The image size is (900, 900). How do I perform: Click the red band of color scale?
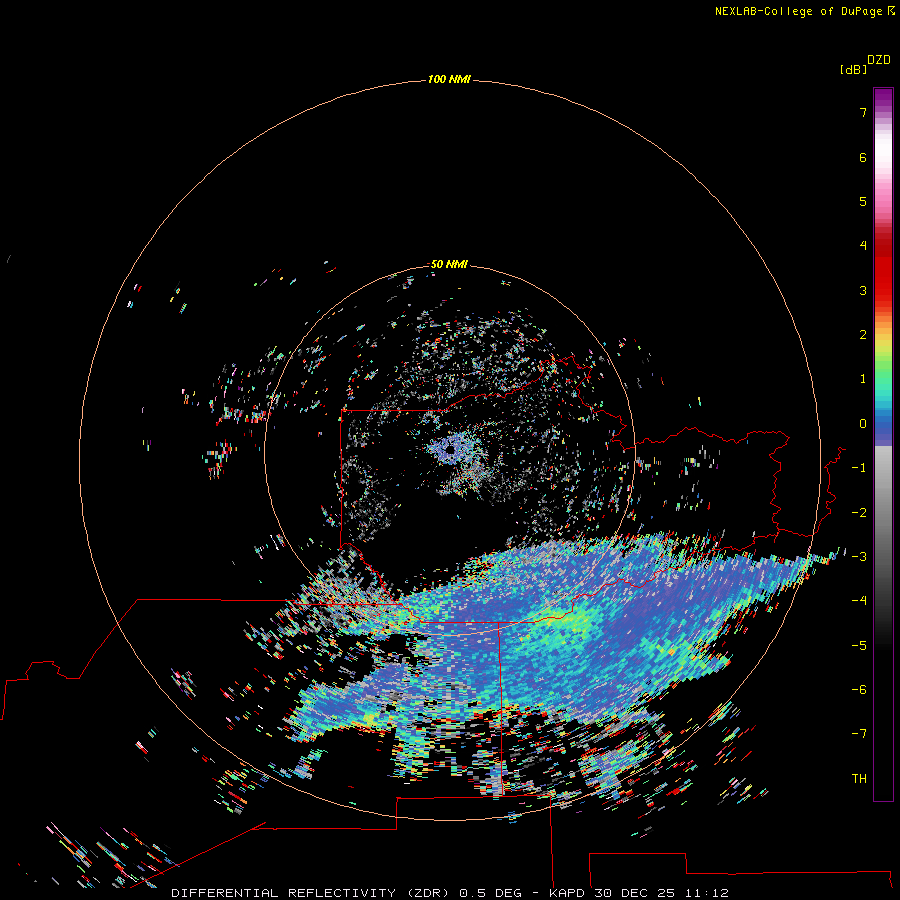click(883, 270)
